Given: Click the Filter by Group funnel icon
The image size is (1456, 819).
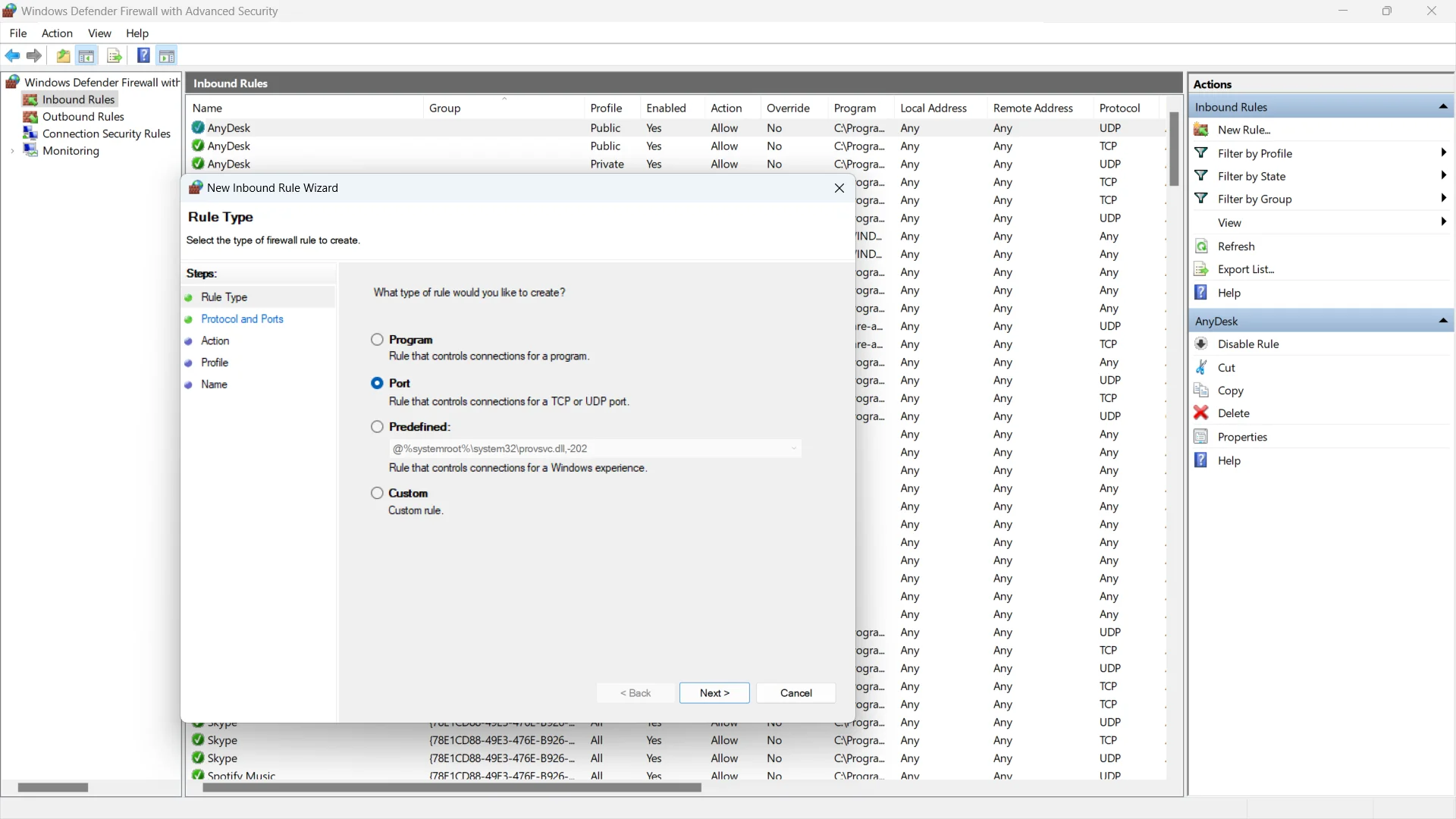Looking at the screenshot, I should [x=1201, y=199].
